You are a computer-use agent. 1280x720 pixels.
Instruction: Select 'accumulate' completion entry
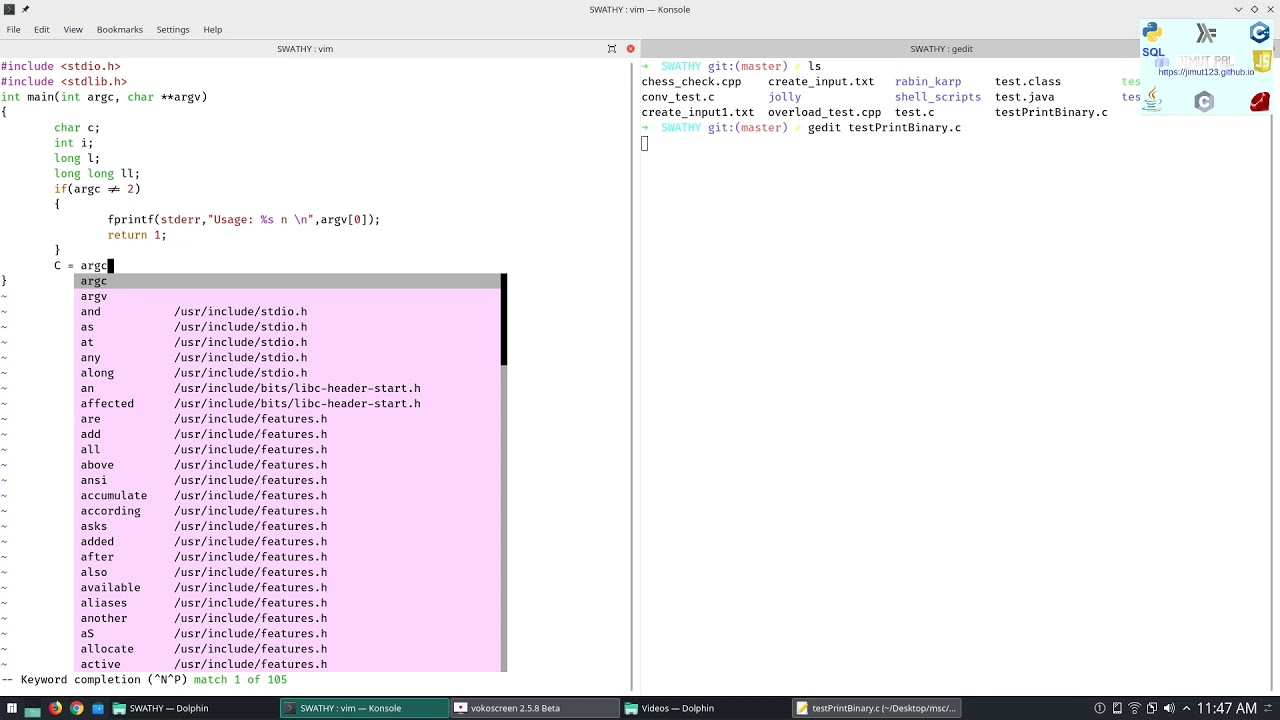point(288,496)
